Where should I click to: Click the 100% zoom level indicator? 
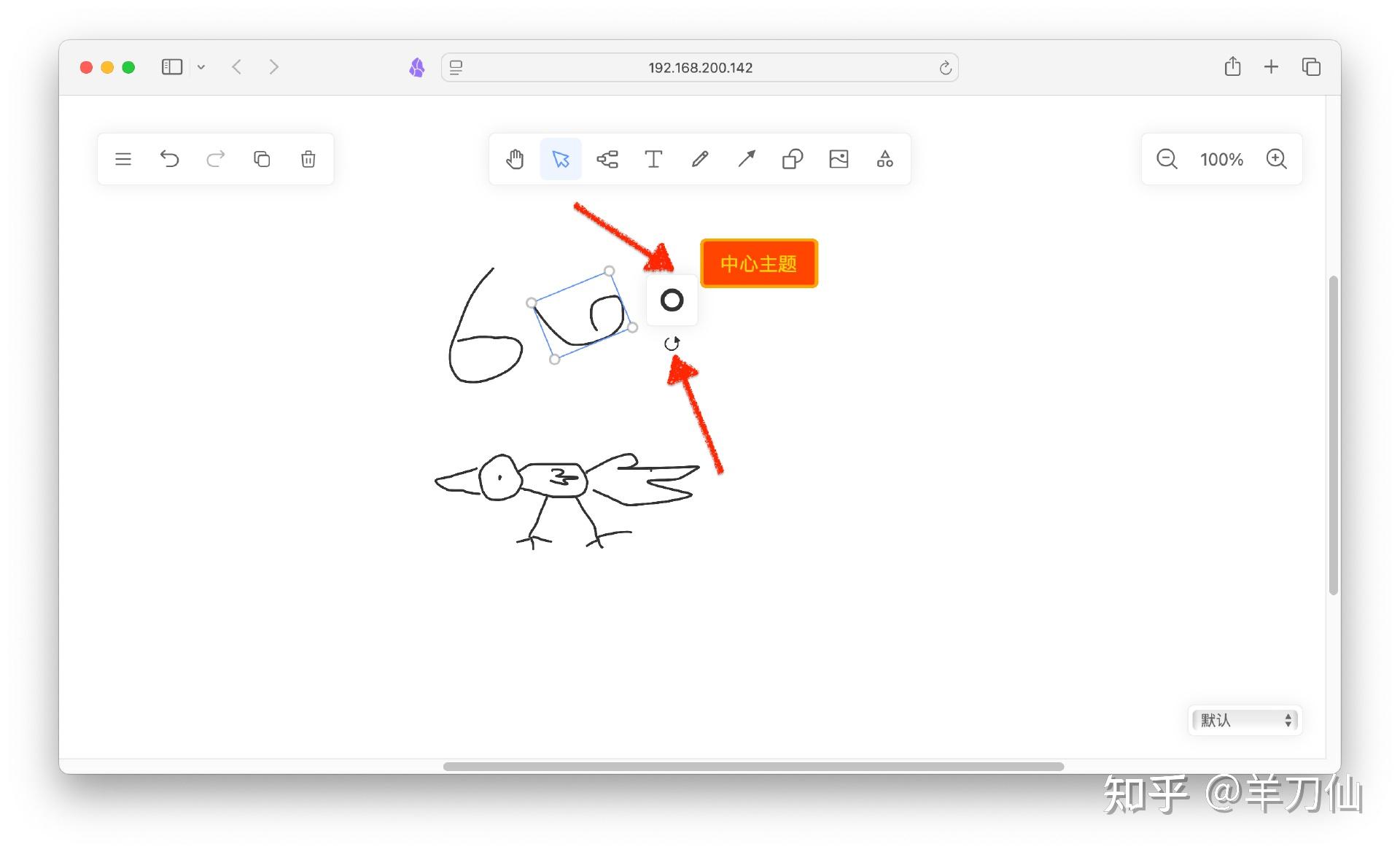point(1221,159)
